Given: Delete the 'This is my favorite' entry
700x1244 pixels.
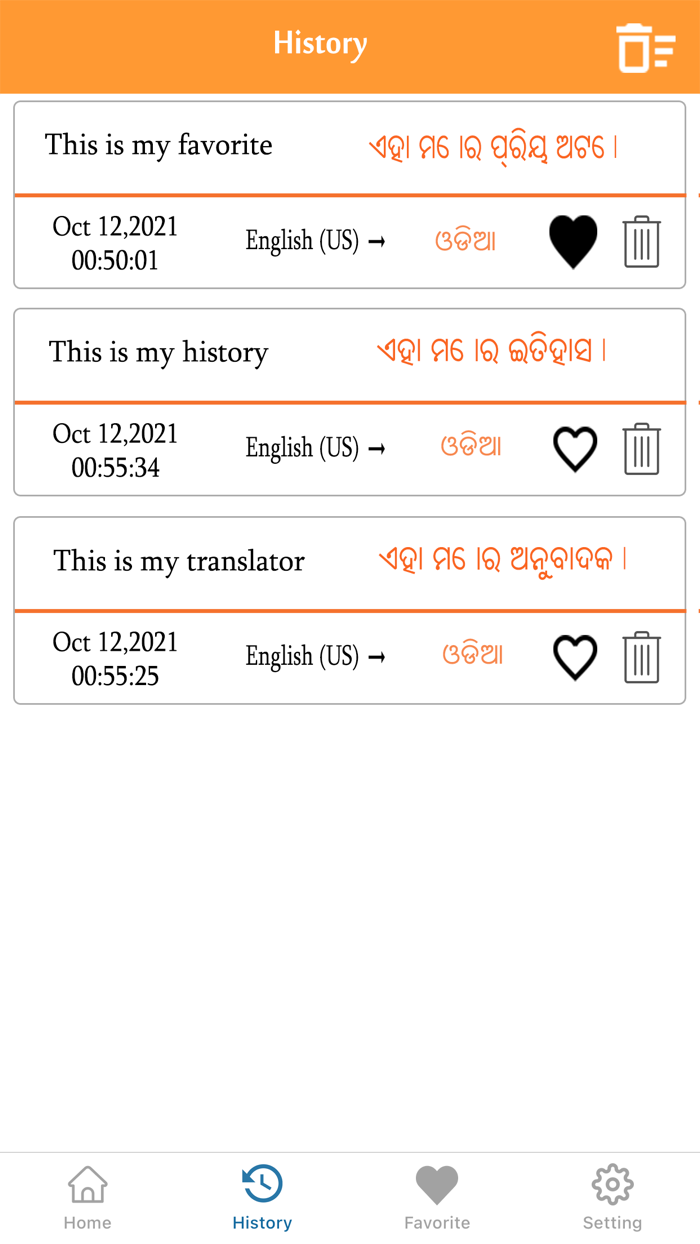Looking at the screenshot, I should tap(641, 241).
